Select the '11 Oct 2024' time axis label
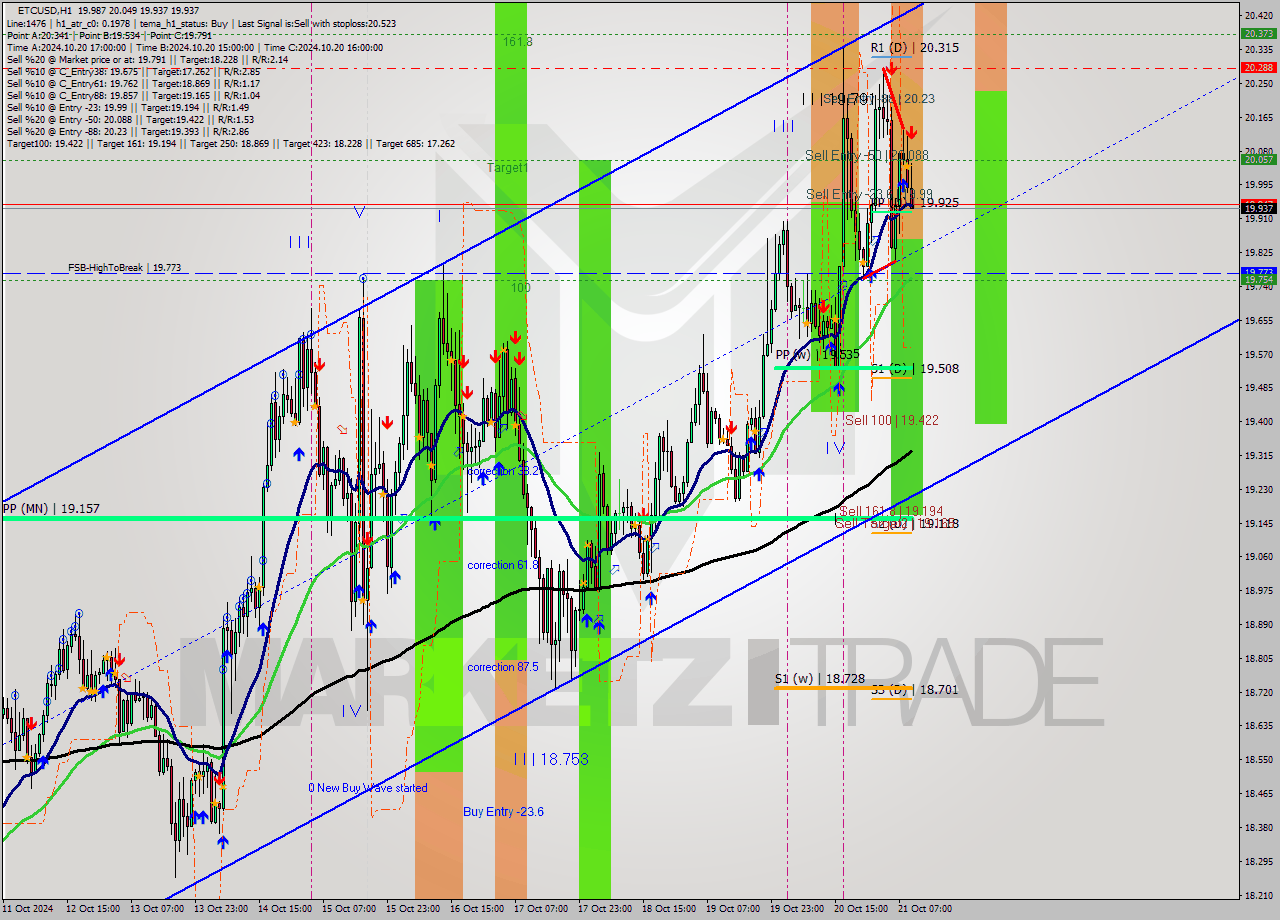The width and height of the screenshot is (1280, 920). pyautogui.click(x=27, y=909)
